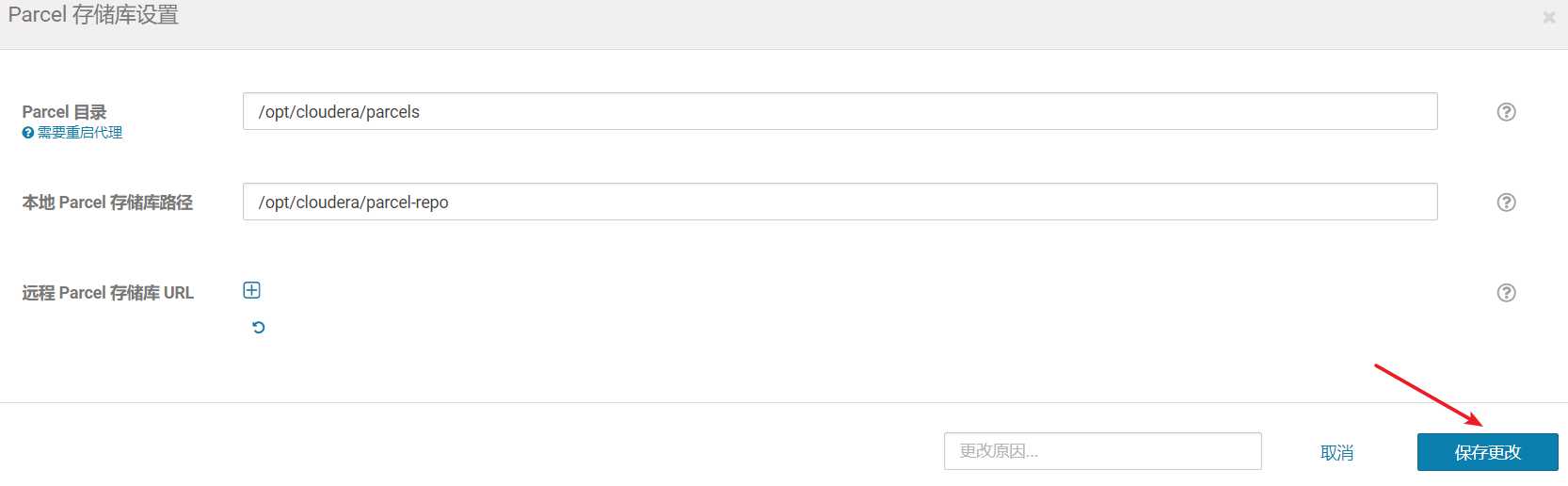Select the Parcel 目录 label
Image resolution: width=1568 pixels, height=486 pixels.
point(64,112)
